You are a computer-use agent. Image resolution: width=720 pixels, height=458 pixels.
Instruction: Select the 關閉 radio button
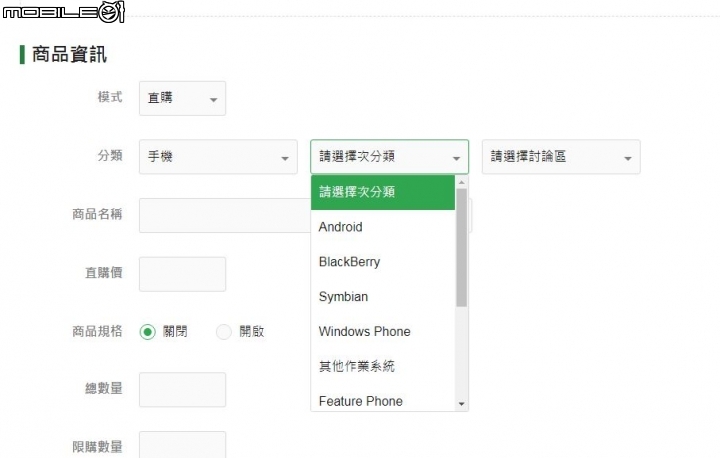coord(148,332)
